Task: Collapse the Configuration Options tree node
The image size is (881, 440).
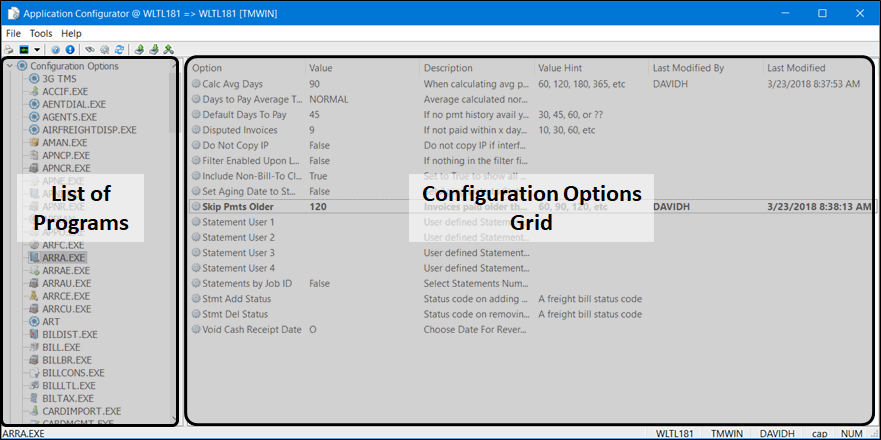Action: (x=10, y=66)
